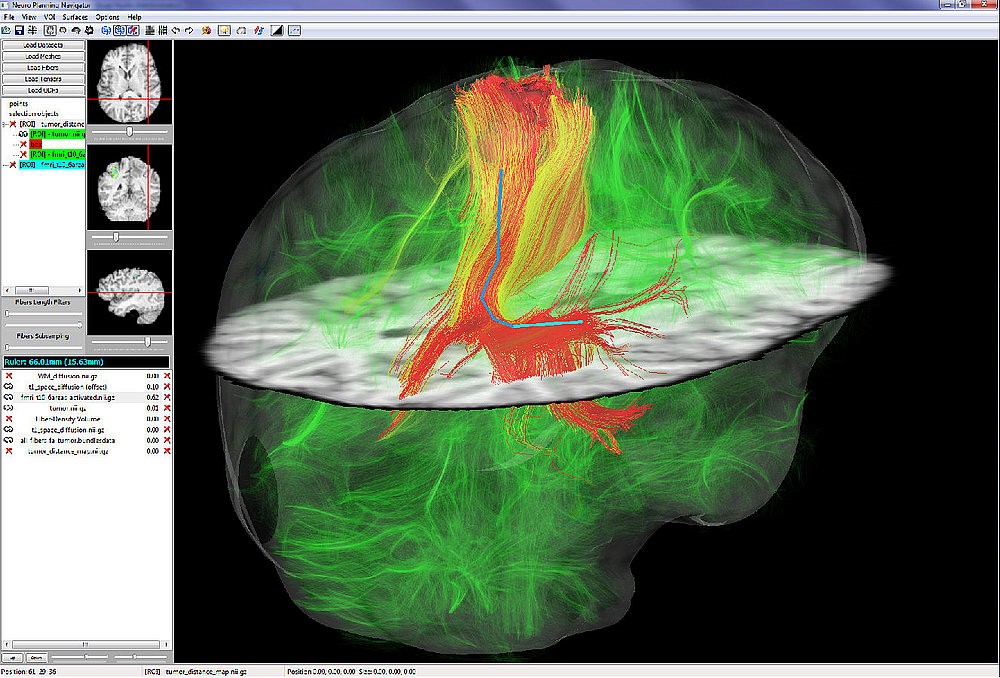This screenshot has width=1000, height=678.
Task: Click the save icon on the toolbar
Action: click(x=18, y=29)
